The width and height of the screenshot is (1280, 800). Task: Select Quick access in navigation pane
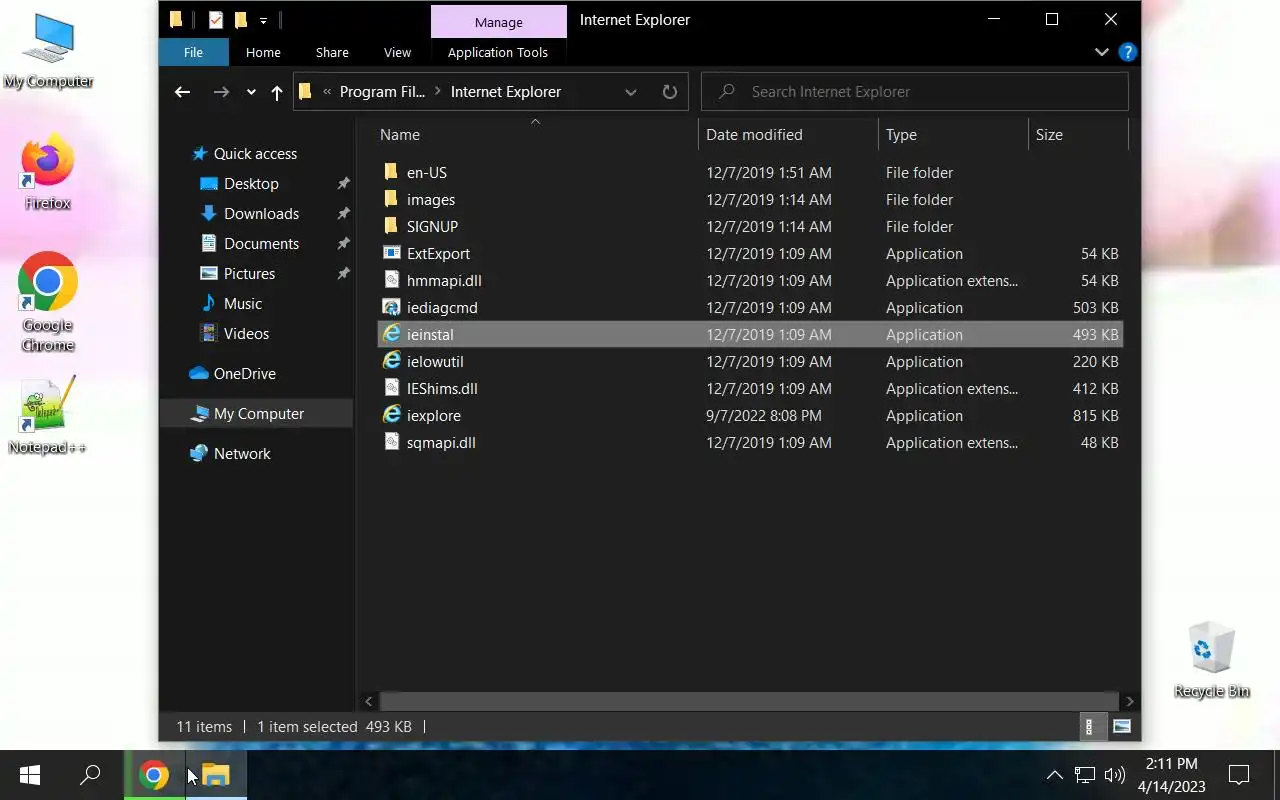[255, 154]
